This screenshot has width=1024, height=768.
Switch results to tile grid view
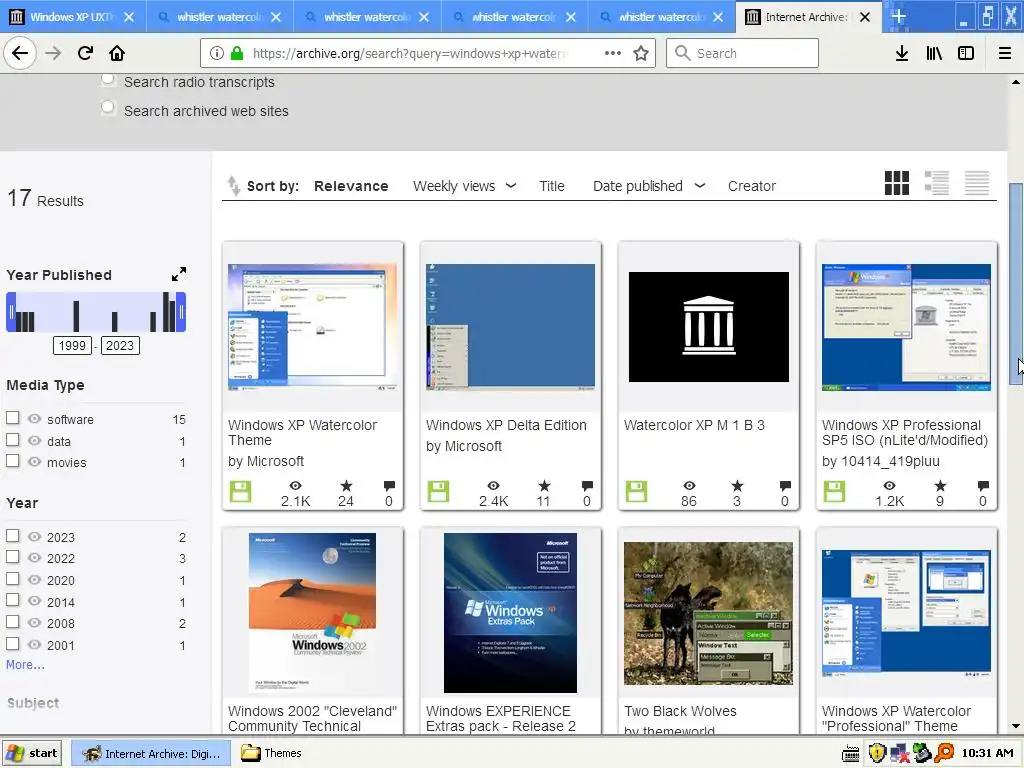tap(897, 183)
